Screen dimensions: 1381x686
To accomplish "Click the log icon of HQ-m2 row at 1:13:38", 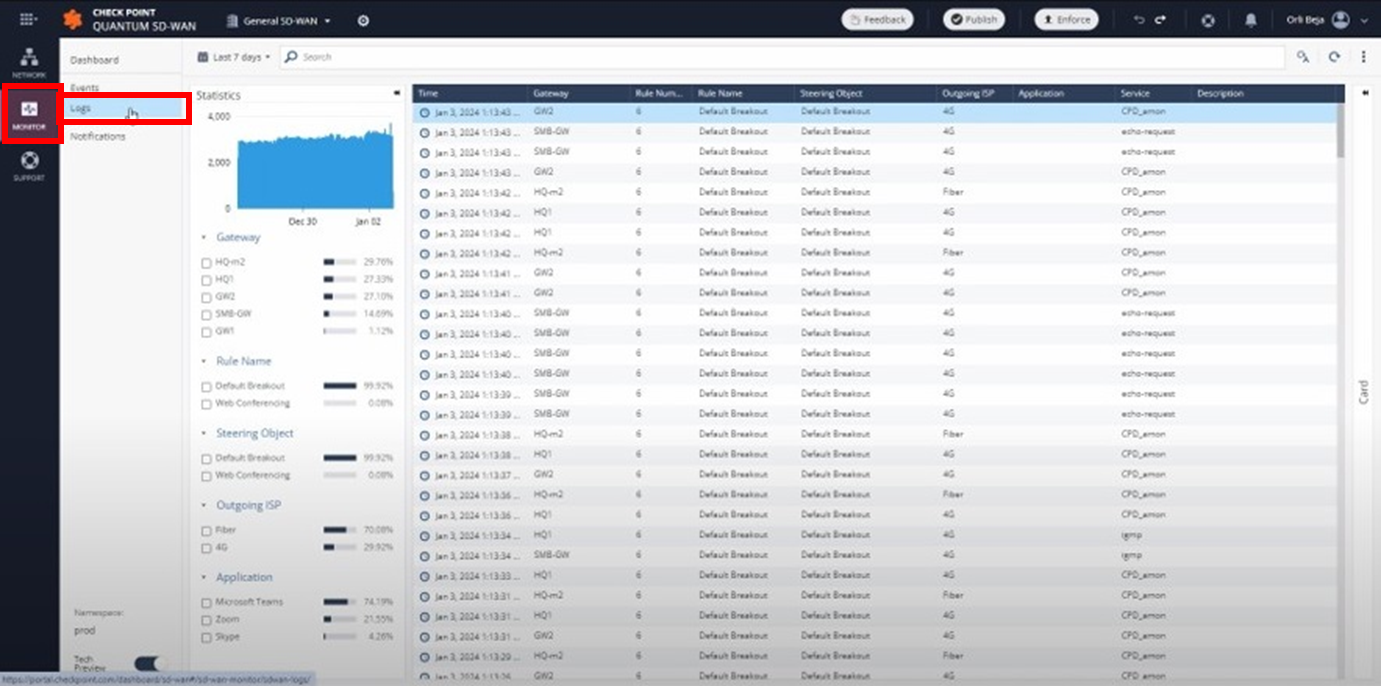I will (425, 435).
